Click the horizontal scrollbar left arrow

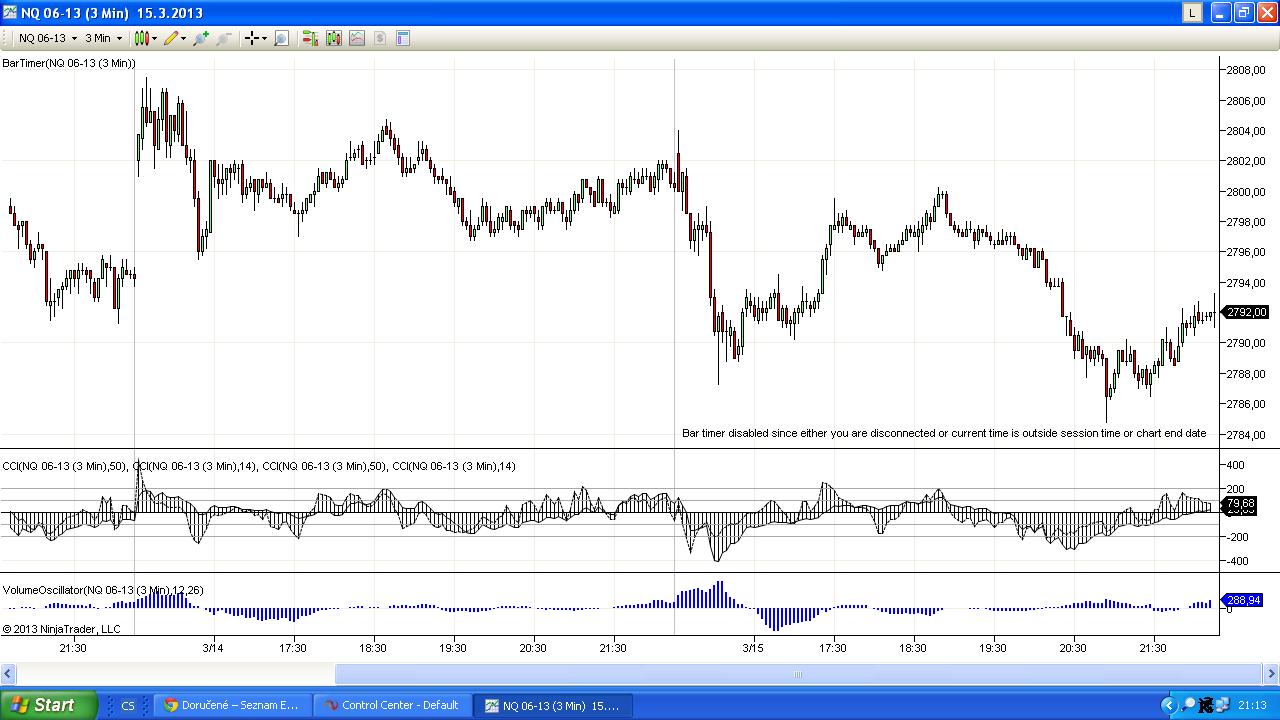tap(9, 674)
